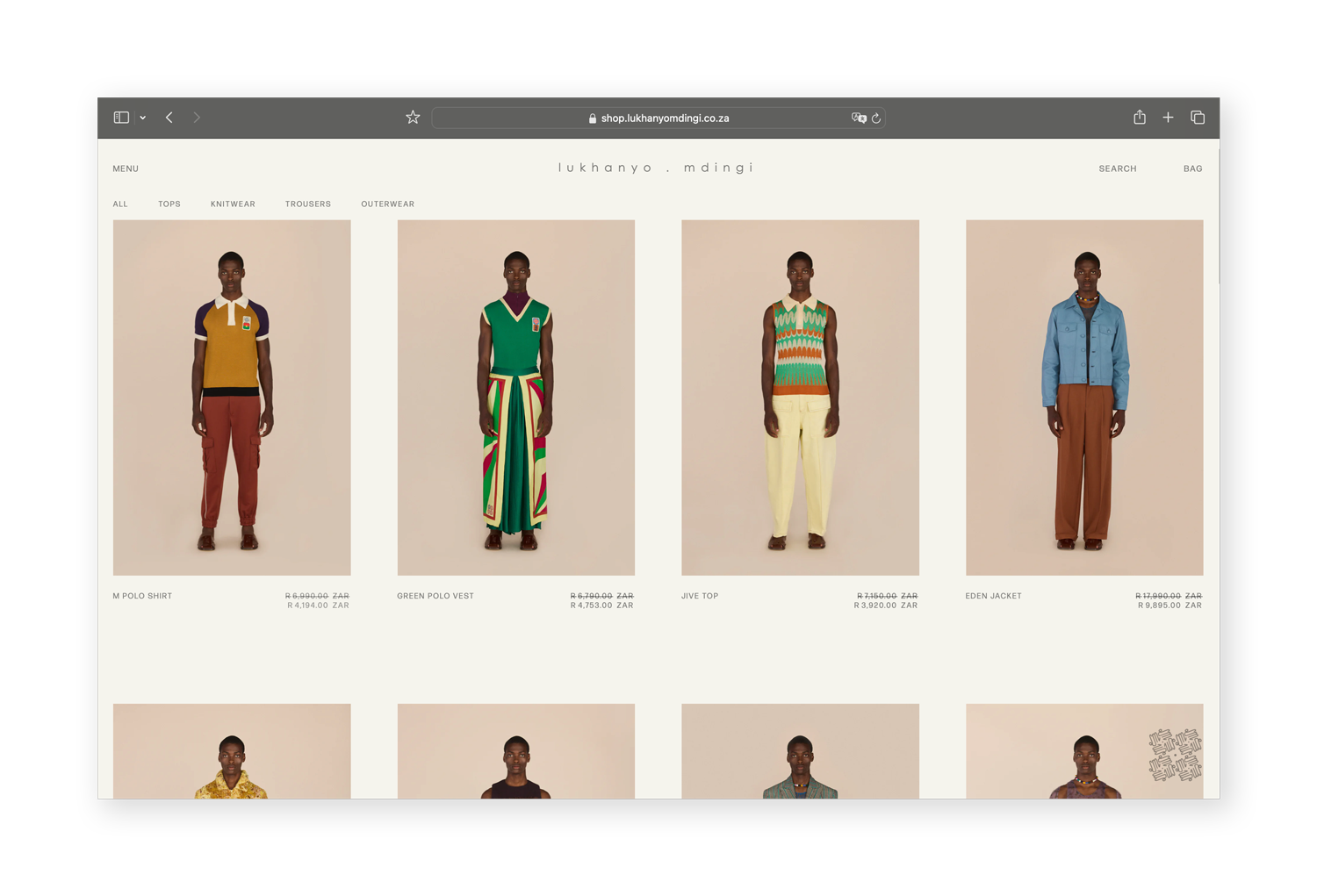This screenshot has height=896, width=1317.
Task: Click the struck-through price R 6,990.00 ZAR
Action: [317, 596]
